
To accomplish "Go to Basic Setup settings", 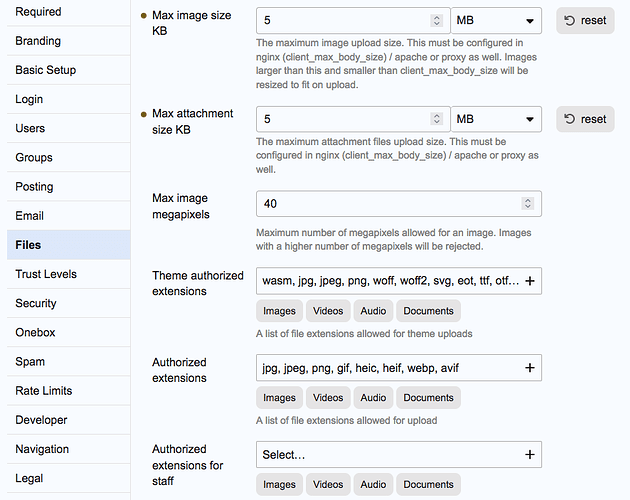I will (x=68, y=70).
